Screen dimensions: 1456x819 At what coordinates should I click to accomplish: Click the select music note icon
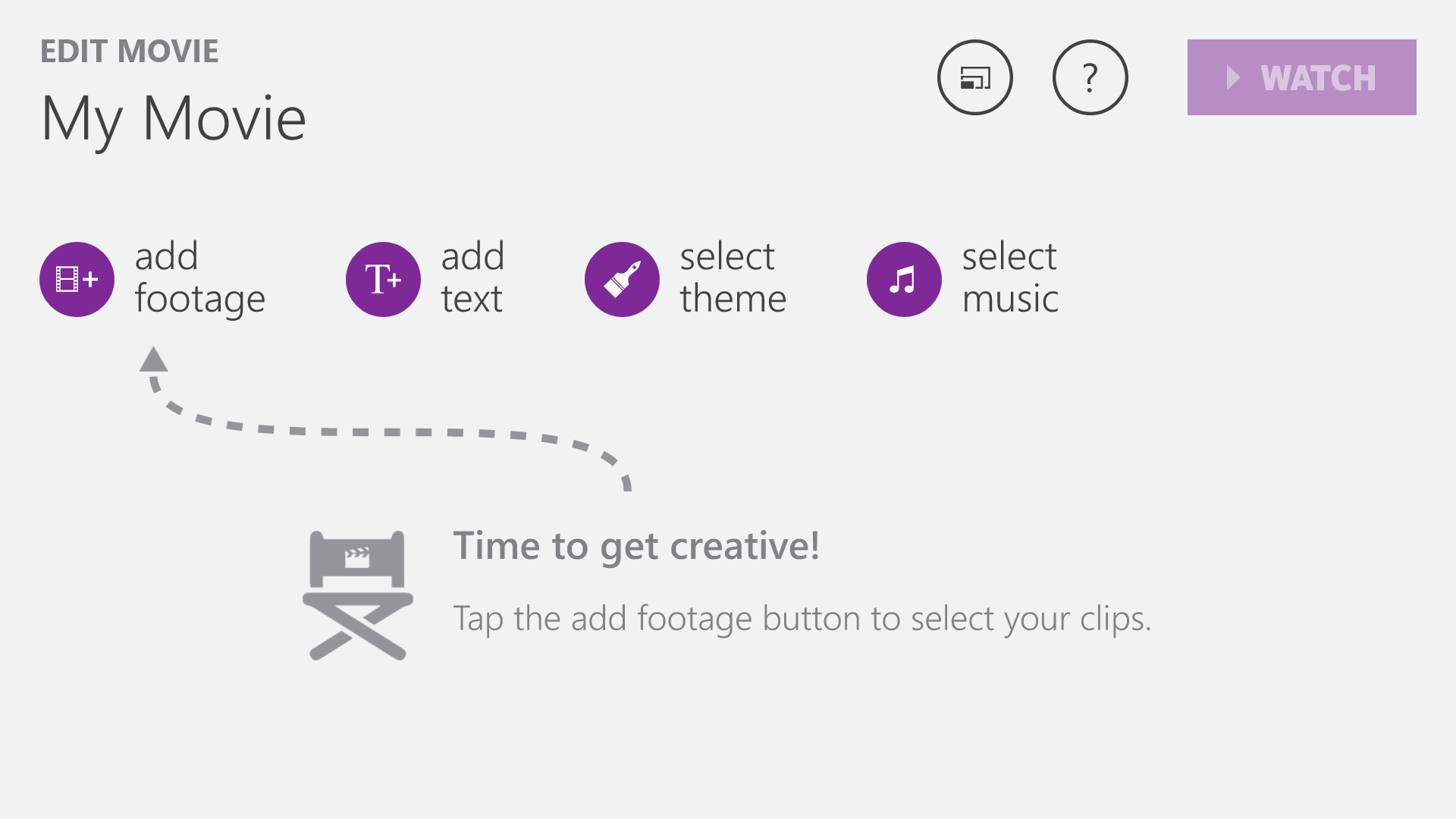pyautogui.click(x=904, y=279)
